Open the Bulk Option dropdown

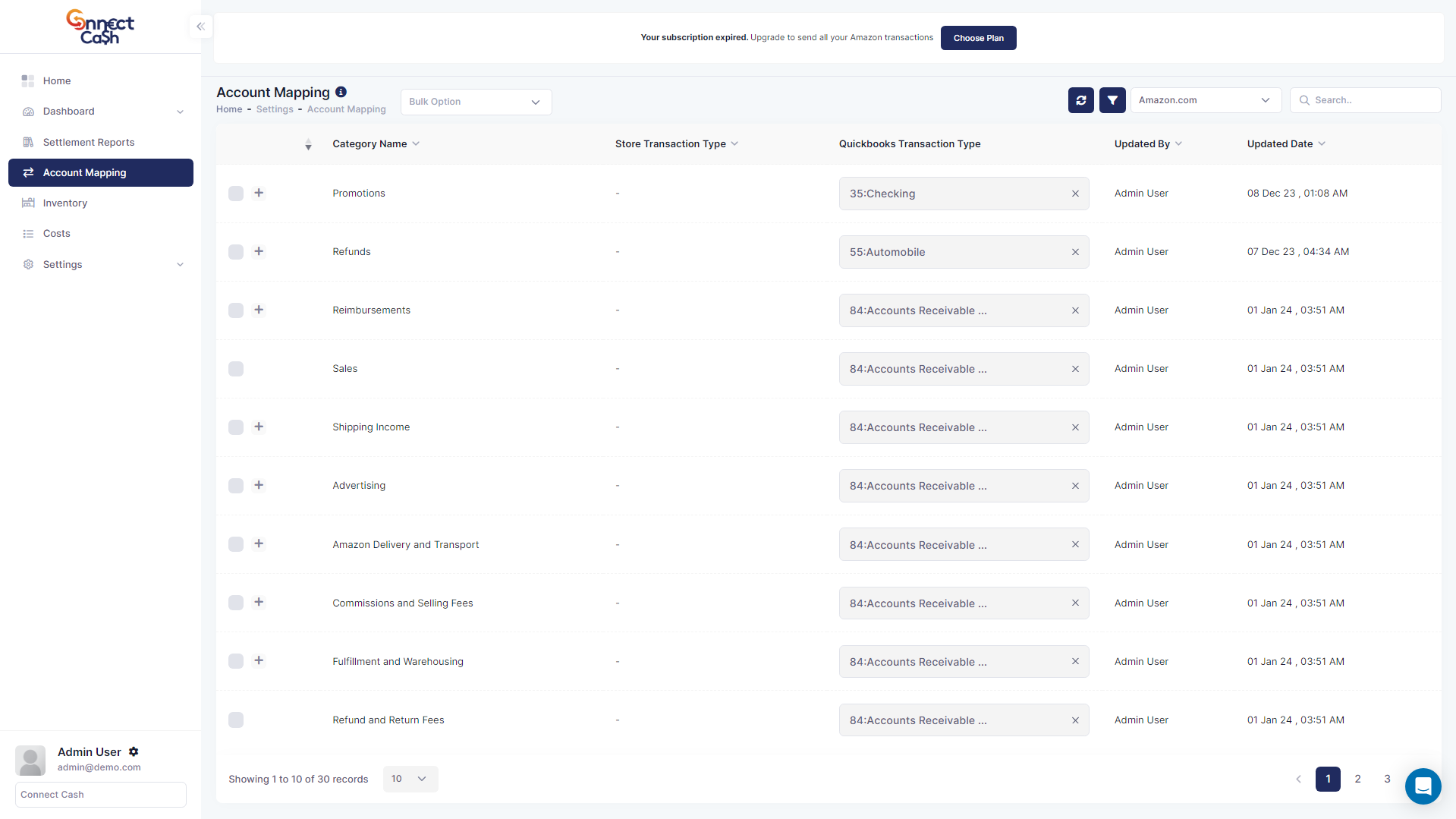[475, 102]
